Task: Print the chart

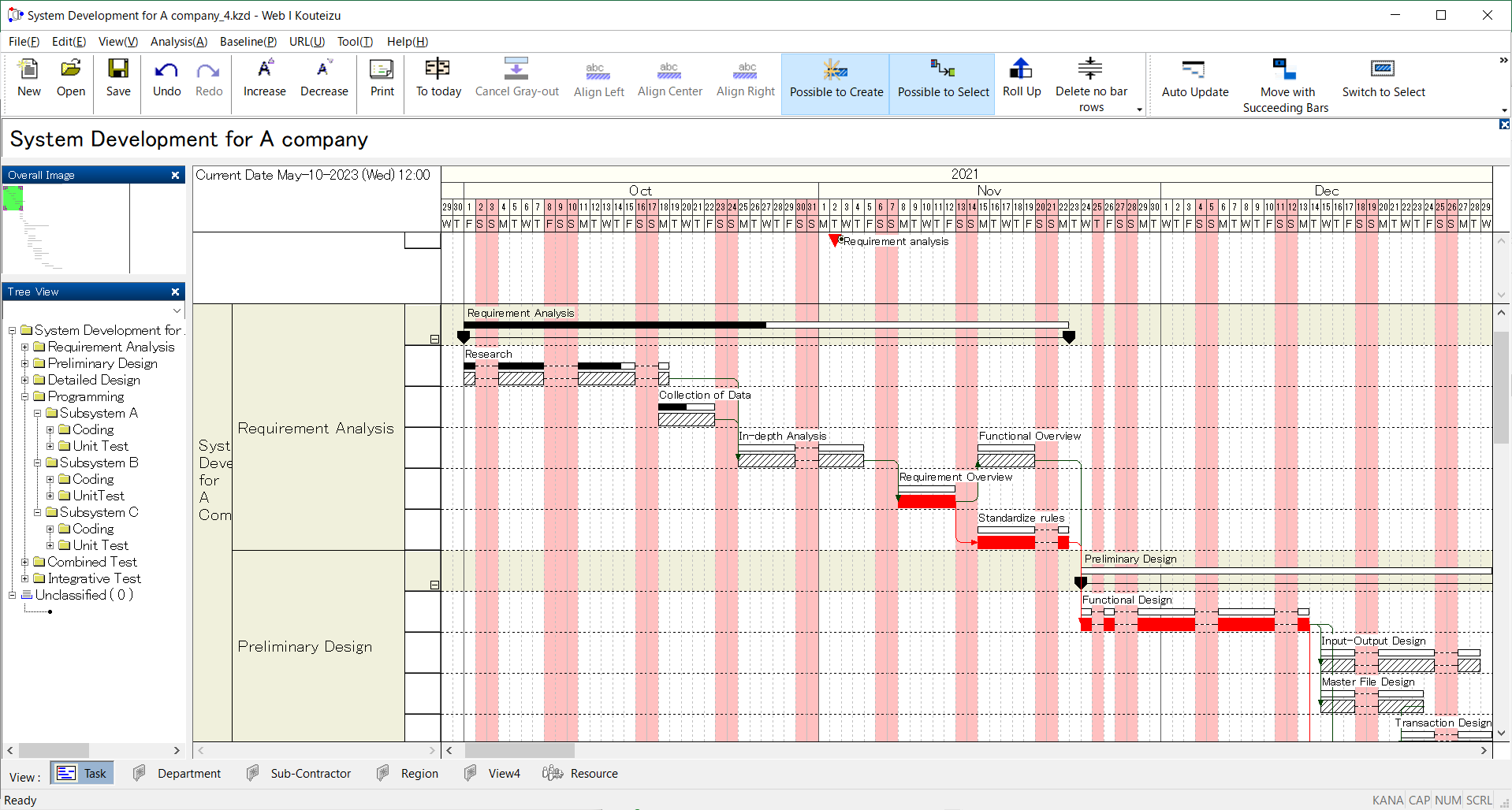Action: 382,79
